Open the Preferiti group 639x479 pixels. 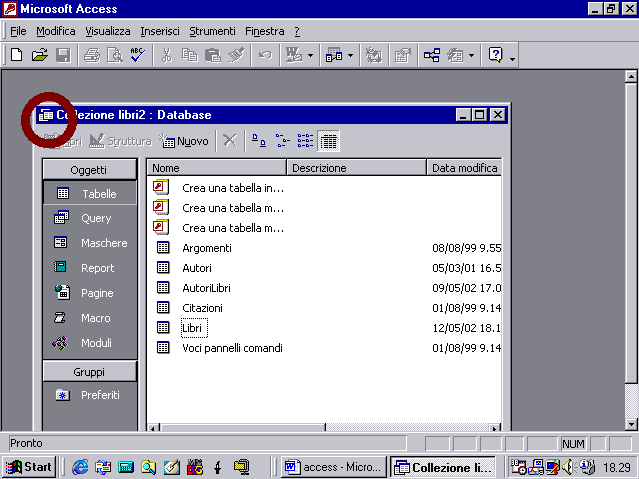click(90, 395)
